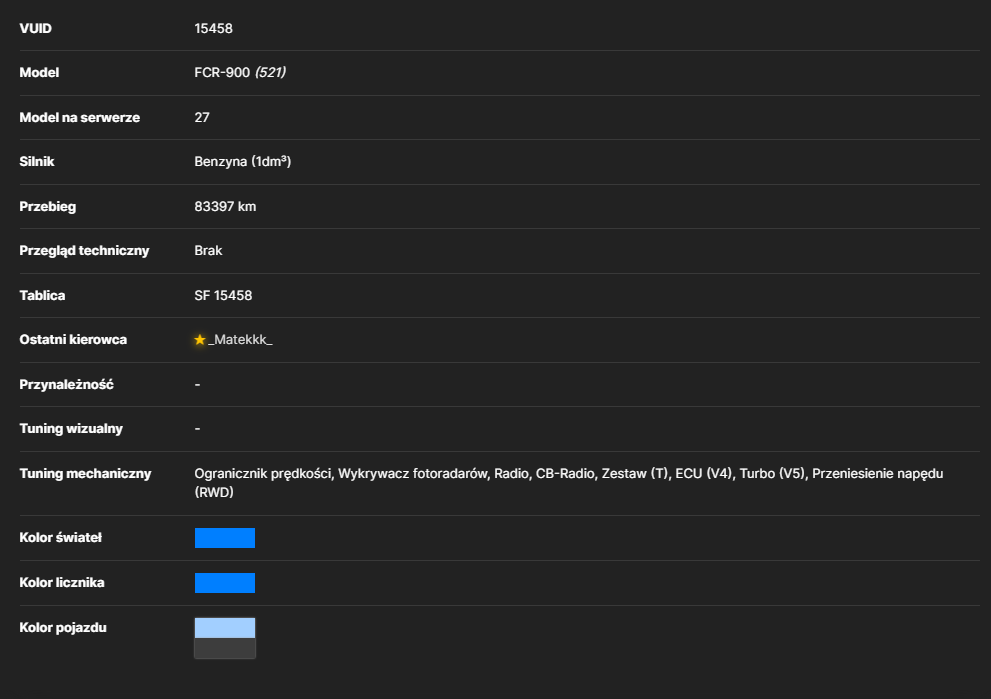The width and height of the screenshot is (991, 699).
Task: Select the blue Kolor licznika swatch
Action: (225, 583)
